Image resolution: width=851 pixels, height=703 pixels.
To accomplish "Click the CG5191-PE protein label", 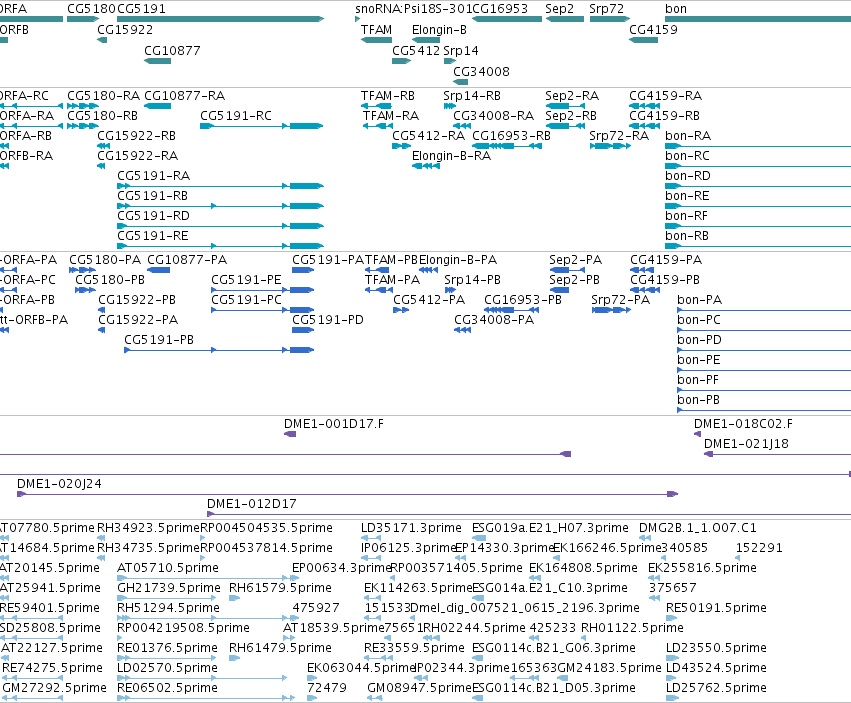I will click(x=246, y=280).
